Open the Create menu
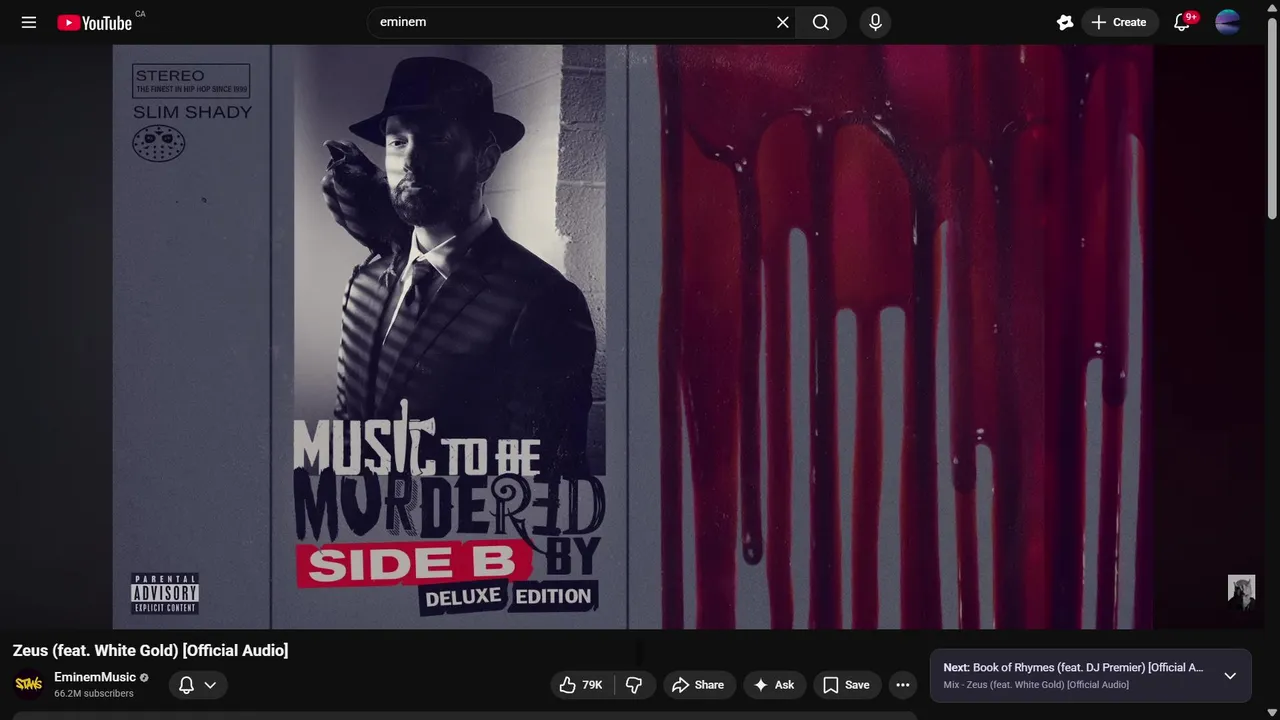The height and width of the screenshot is (720, 1280). 1120,22
